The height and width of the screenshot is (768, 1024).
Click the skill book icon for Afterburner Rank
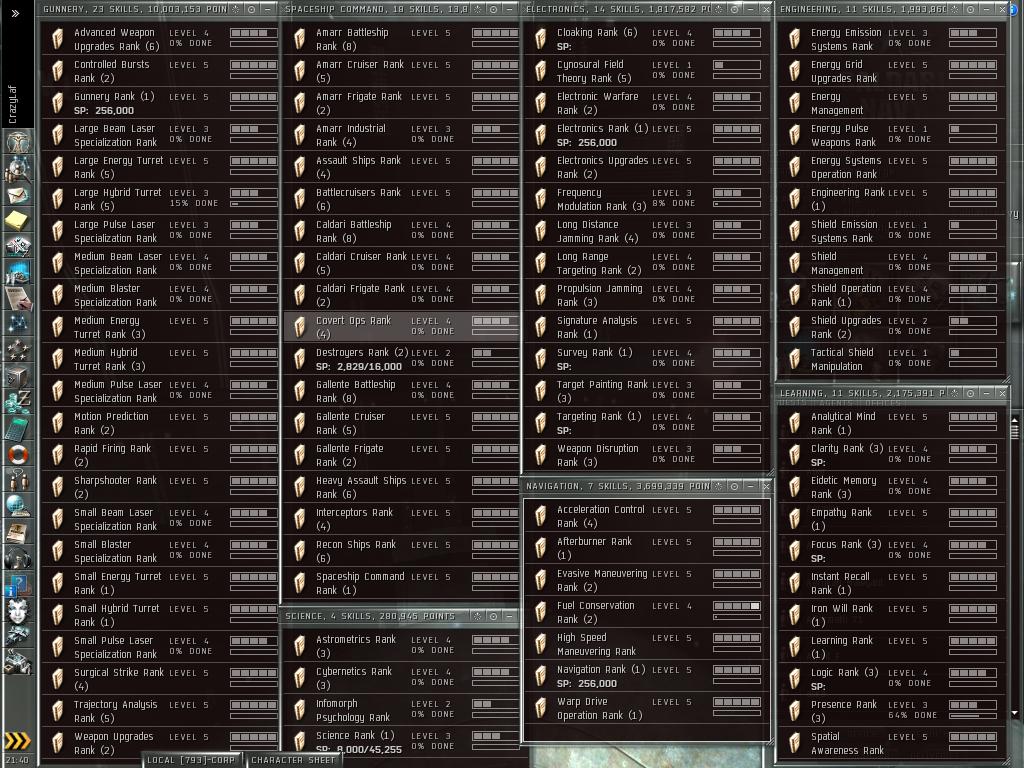(541, 549)
